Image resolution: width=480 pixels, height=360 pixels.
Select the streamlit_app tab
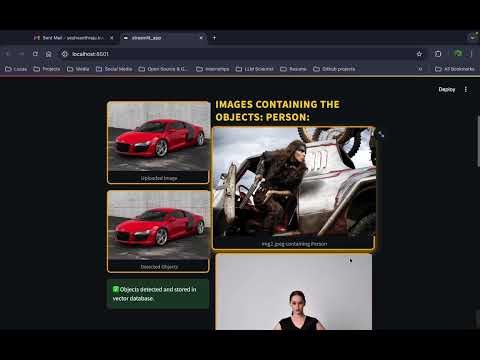click(162, 38)
